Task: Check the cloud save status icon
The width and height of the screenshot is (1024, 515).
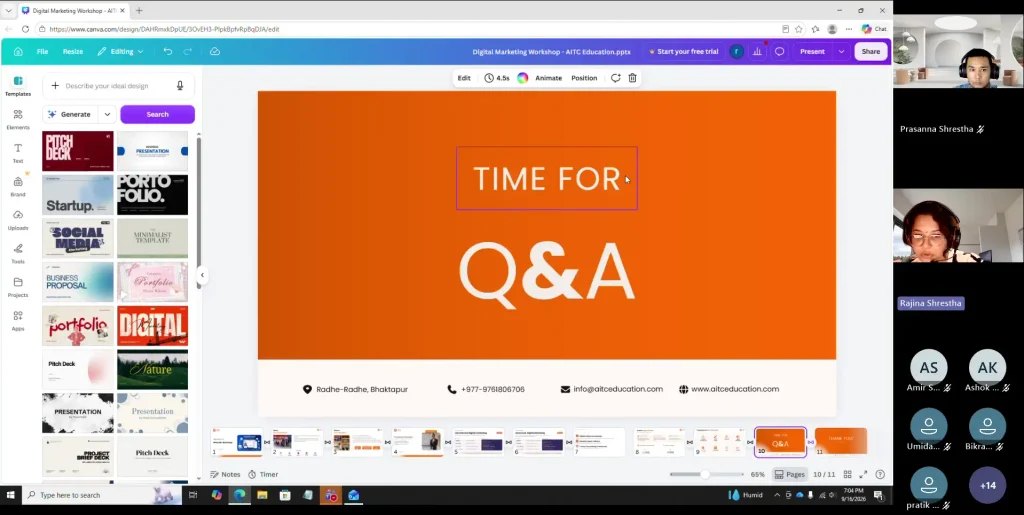Action: pyautogui.click(x=215, y=52)
